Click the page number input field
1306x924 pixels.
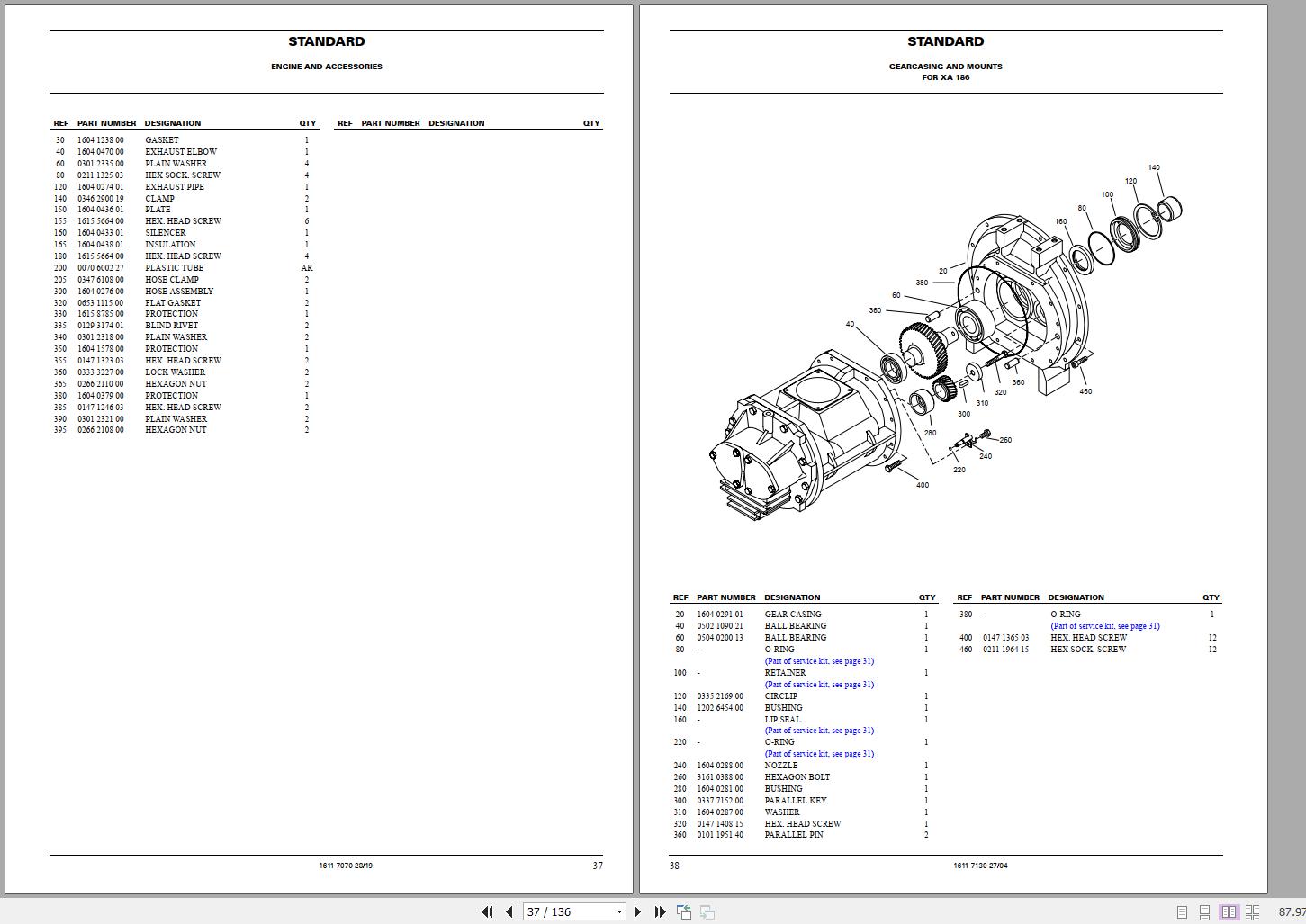pos(558,911)
